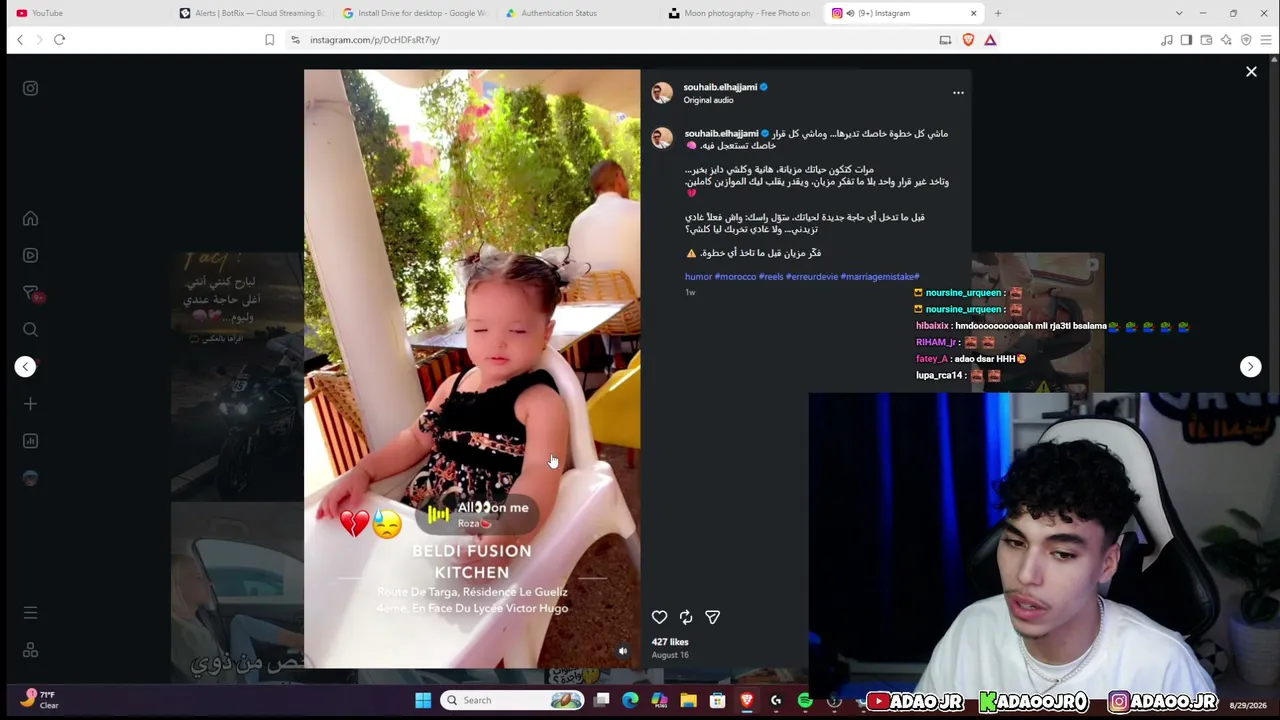Open Brave Shields lion icon

point(968,40)
